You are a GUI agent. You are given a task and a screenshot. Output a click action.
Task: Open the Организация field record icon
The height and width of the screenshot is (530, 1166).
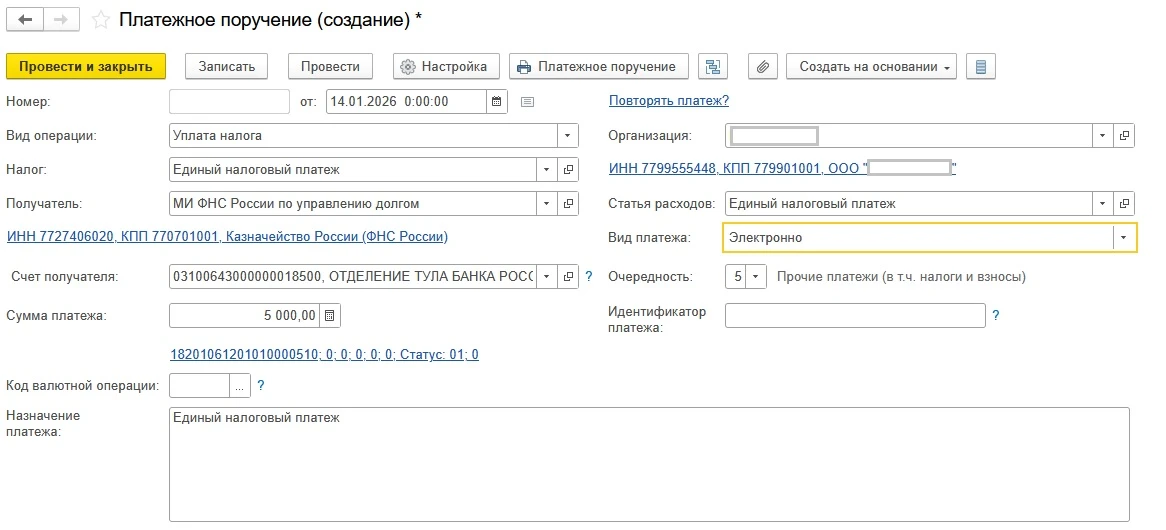[x=1124, y=136]
